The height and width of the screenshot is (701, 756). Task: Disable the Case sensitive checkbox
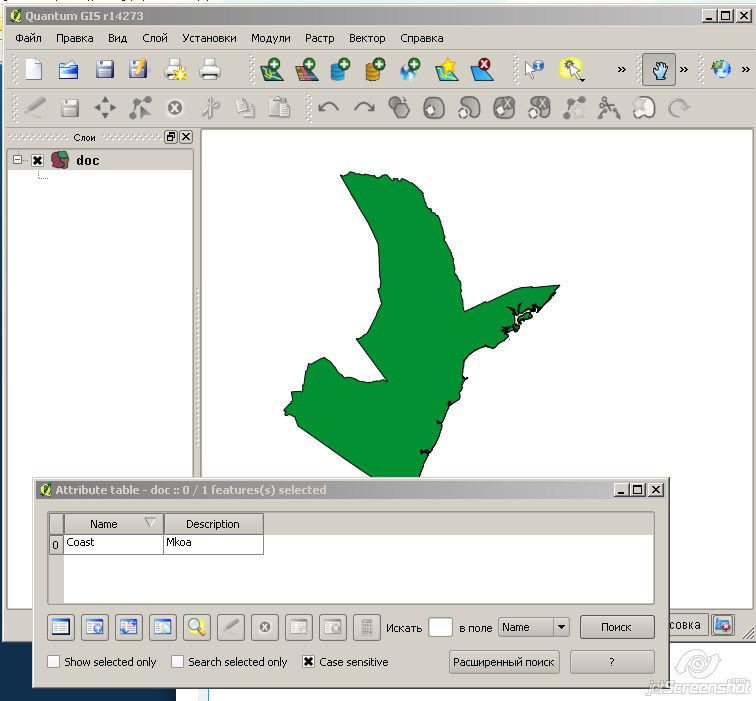pos(309,661)
